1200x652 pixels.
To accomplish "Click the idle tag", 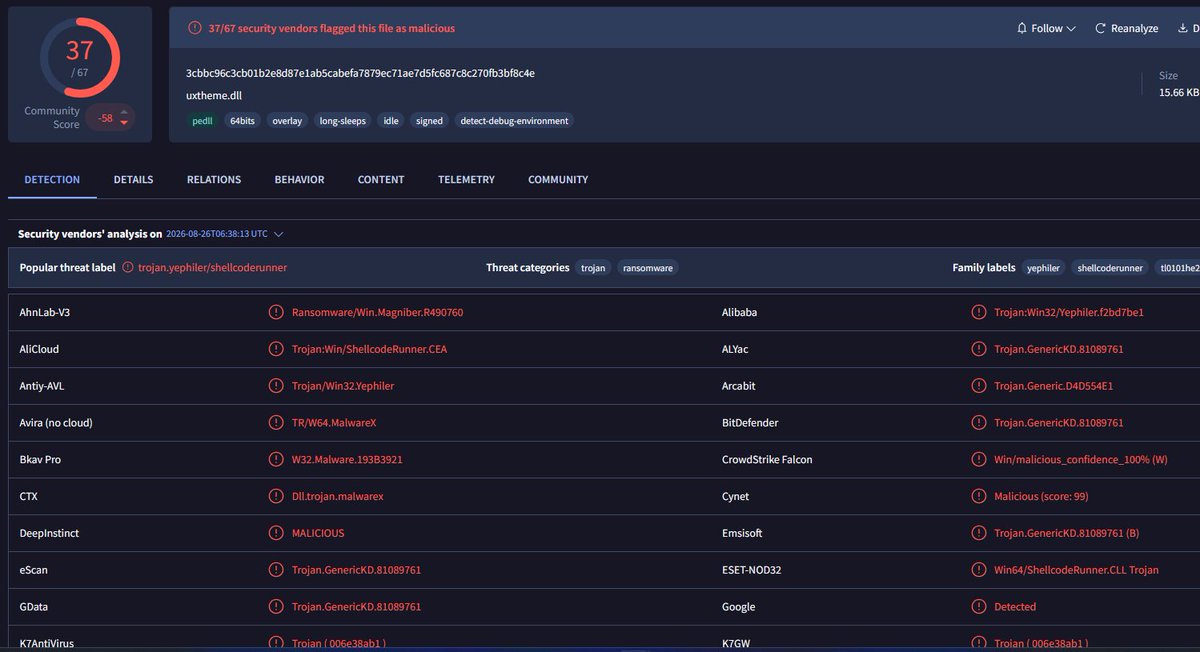I will 391,121.
